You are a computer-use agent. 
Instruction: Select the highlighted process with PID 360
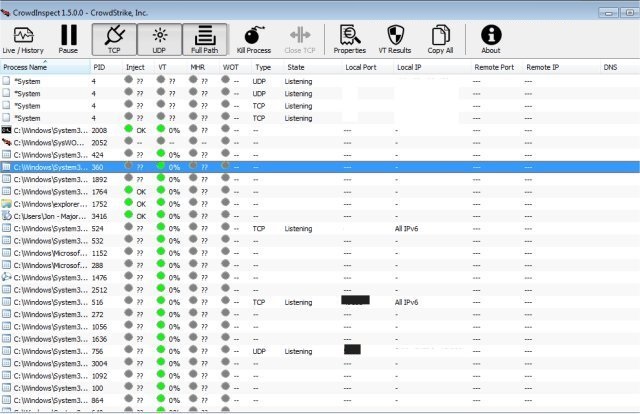[320, 167]
